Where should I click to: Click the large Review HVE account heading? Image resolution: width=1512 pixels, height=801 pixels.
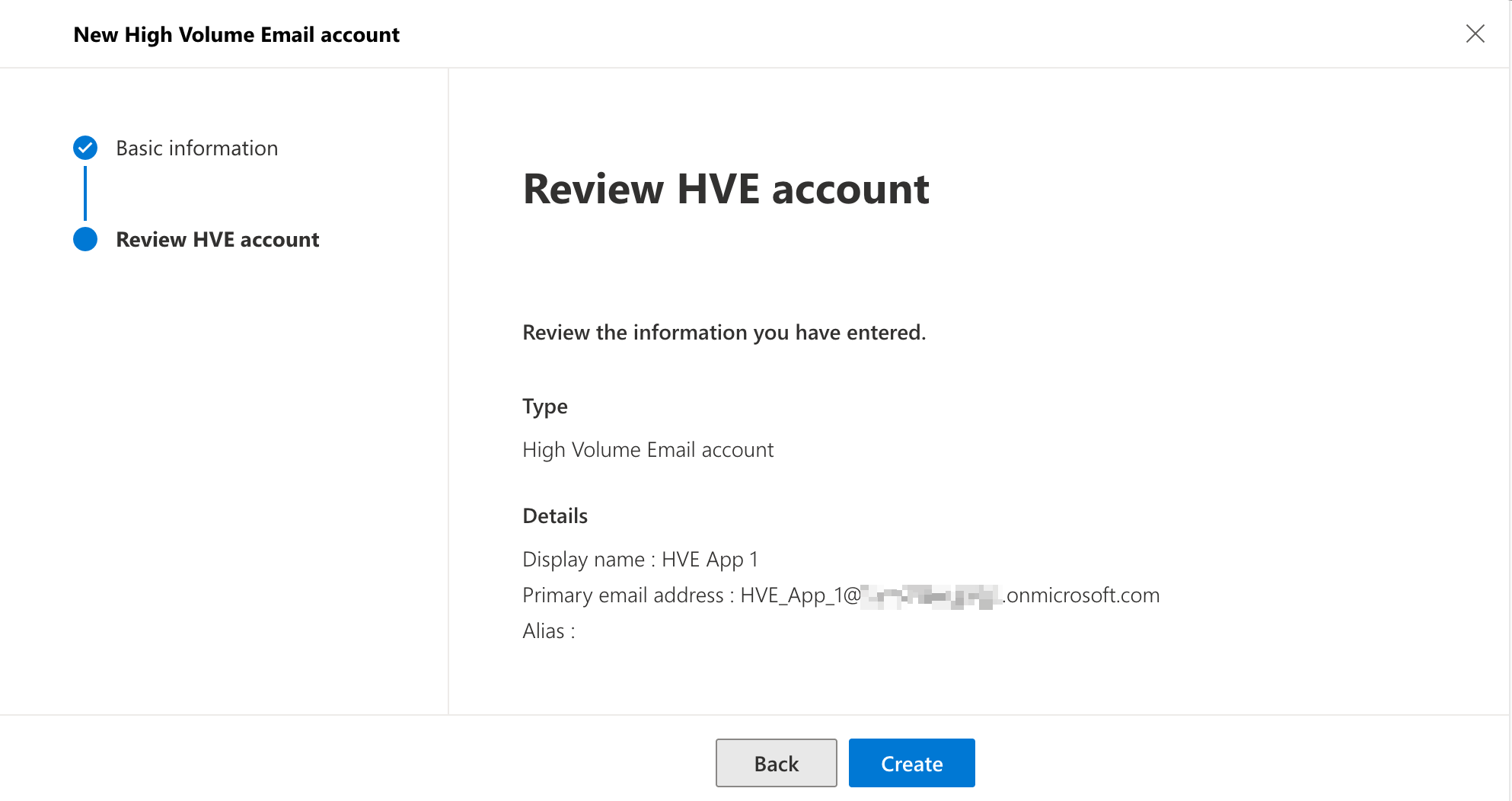tap(726, 189)
